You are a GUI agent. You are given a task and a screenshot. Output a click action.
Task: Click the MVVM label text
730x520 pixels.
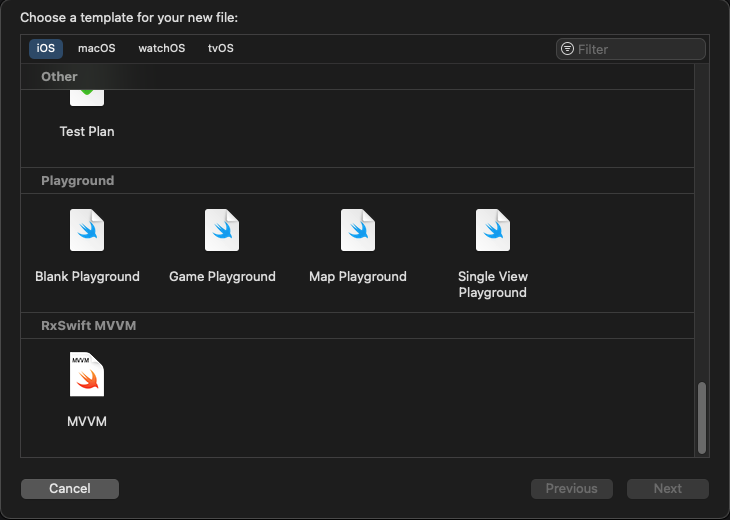pos(87,421)
